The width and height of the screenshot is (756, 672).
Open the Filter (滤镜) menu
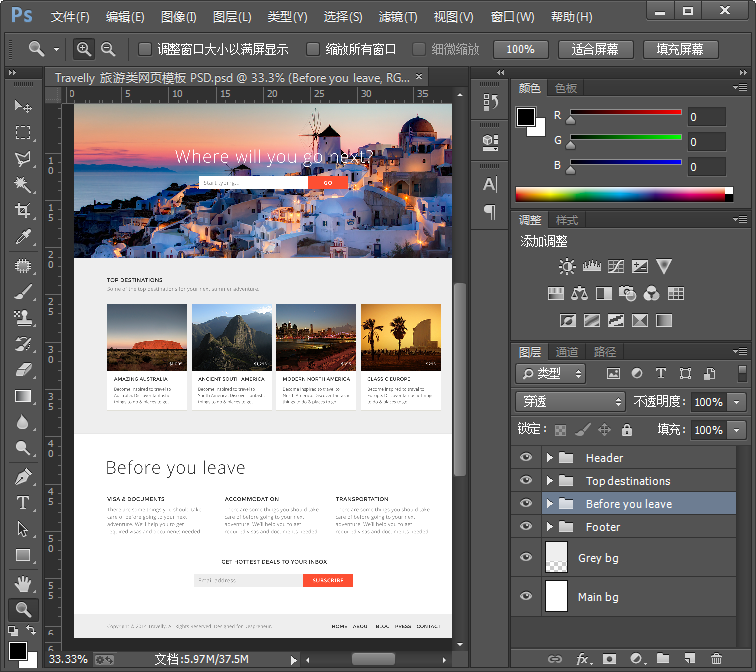click(x=398, y=17)
